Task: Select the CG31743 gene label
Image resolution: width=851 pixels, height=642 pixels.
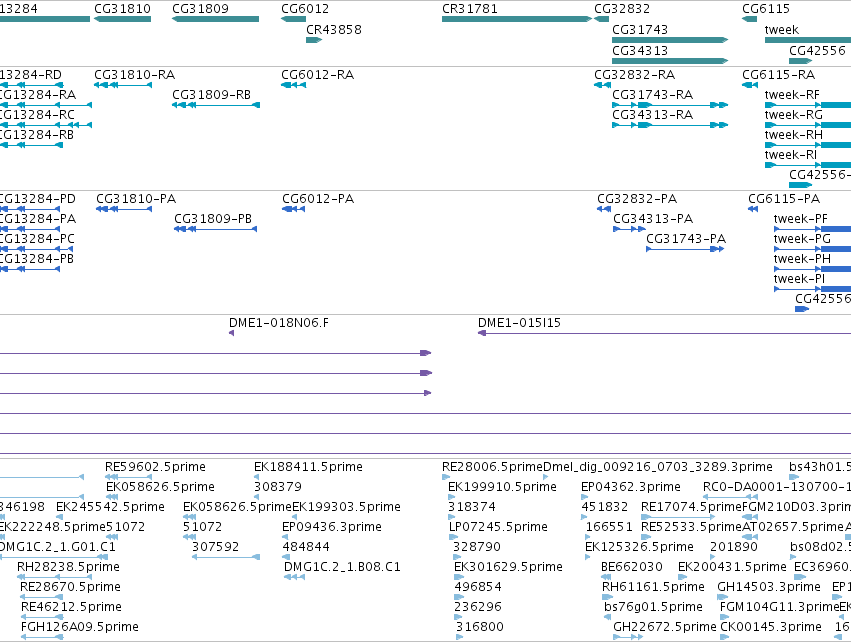Action: pos(640,29)
